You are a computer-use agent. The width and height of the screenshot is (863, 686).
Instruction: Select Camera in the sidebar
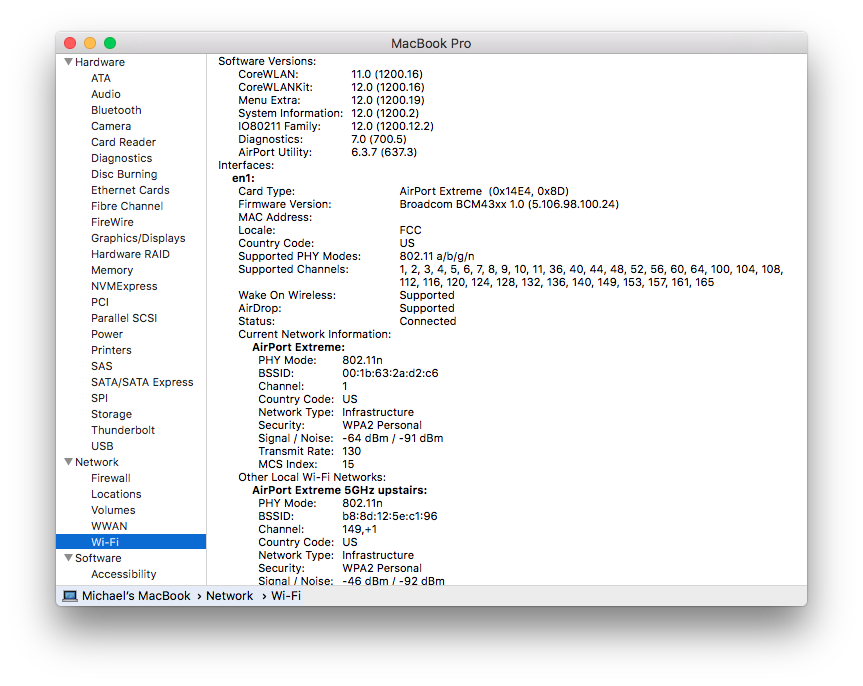coord(111,126)
